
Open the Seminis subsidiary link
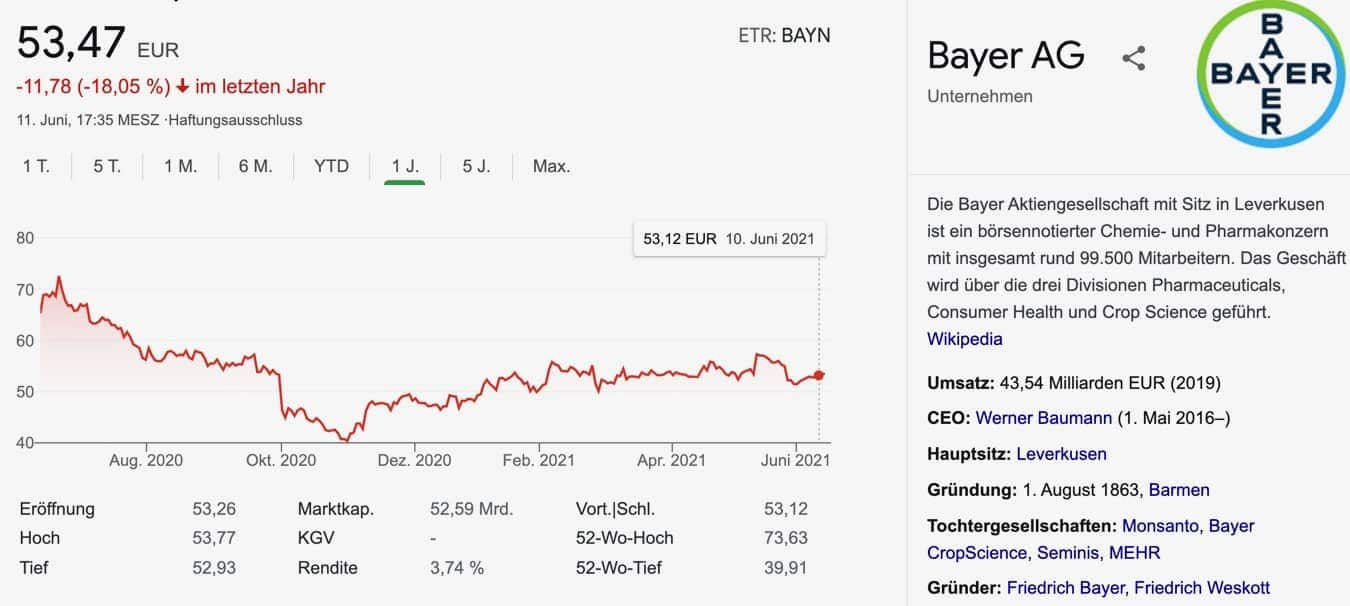pos(1066,553)
